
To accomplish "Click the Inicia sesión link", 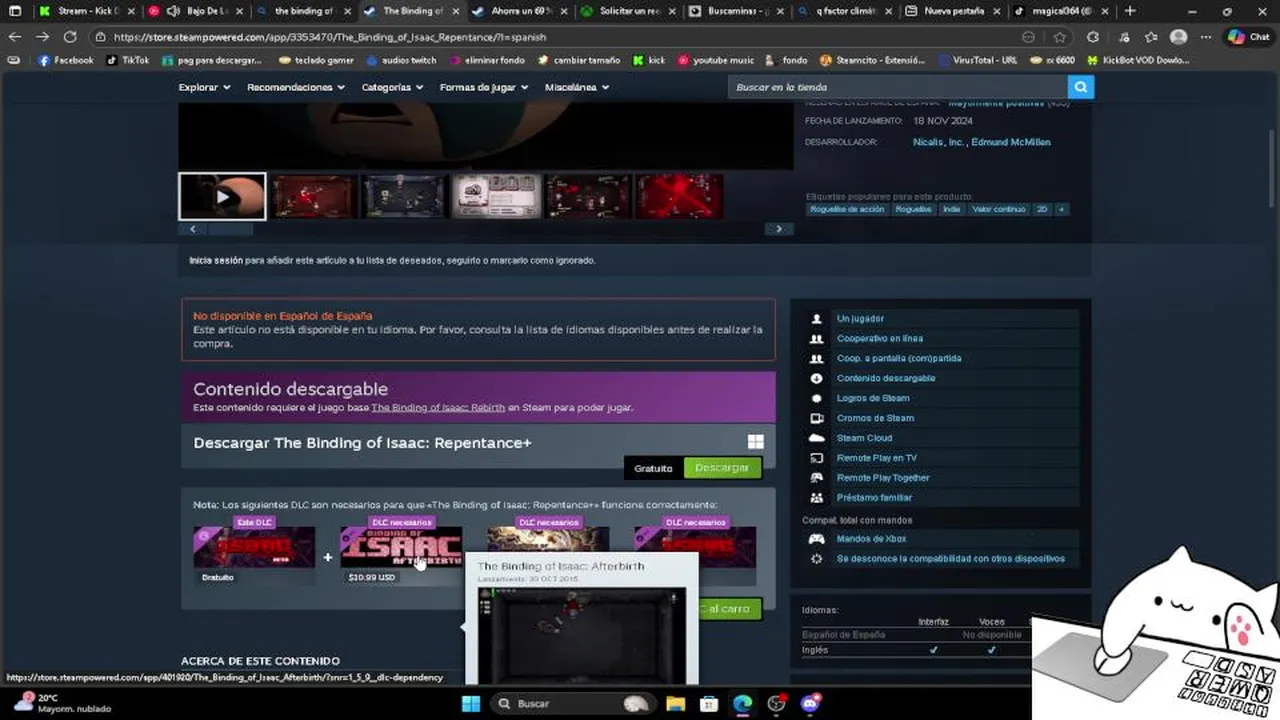I will [216, 260].
